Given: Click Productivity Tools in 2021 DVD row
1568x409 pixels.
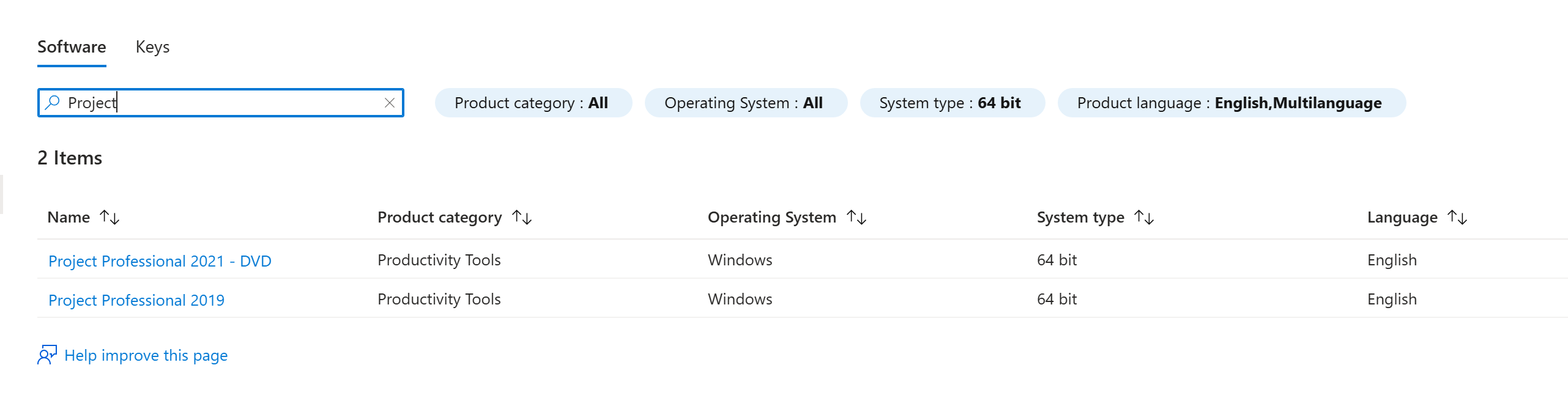Looking at the screenshot, I should (x=439, y=260).
